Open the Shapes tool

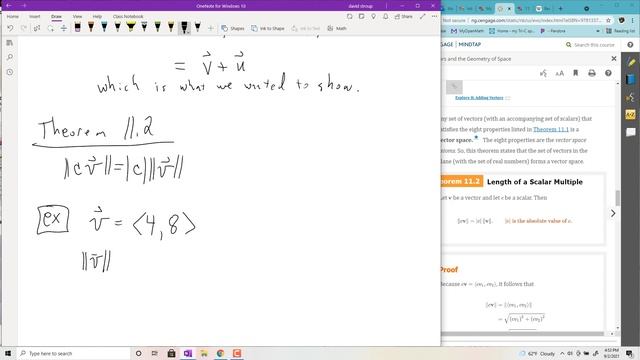tap(233, 28)
